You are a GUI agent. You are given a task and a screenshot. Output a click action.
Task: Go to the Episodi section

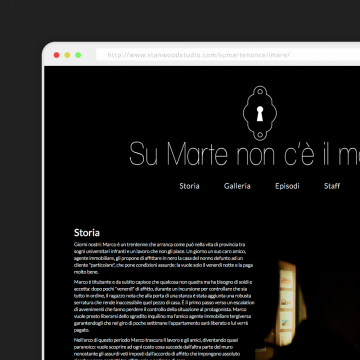287,186
